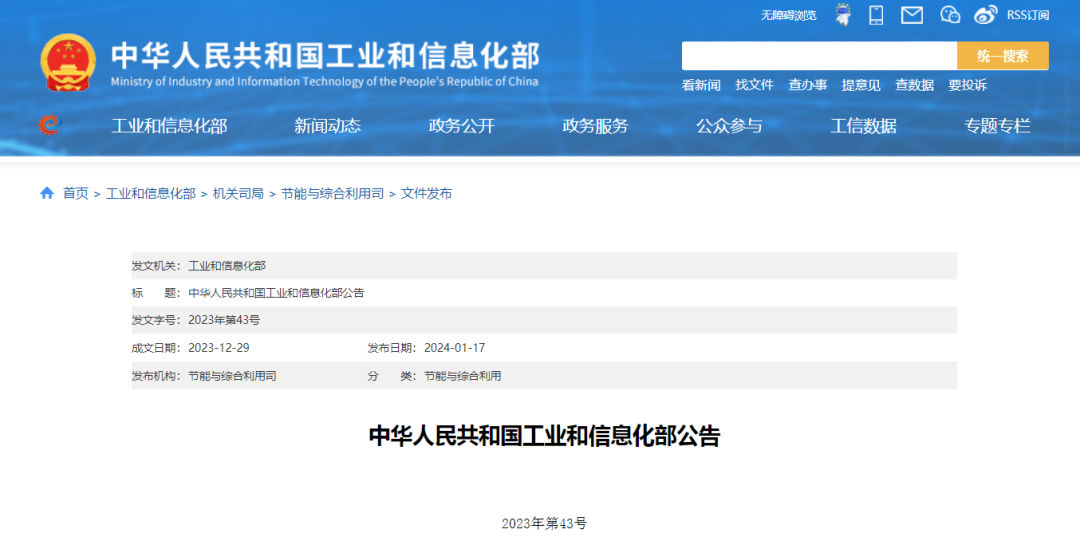This screenshot has width=1080, height=549.
Task: Open the 专题专栏 navigation menu
Action: click(x=997, y=125)
